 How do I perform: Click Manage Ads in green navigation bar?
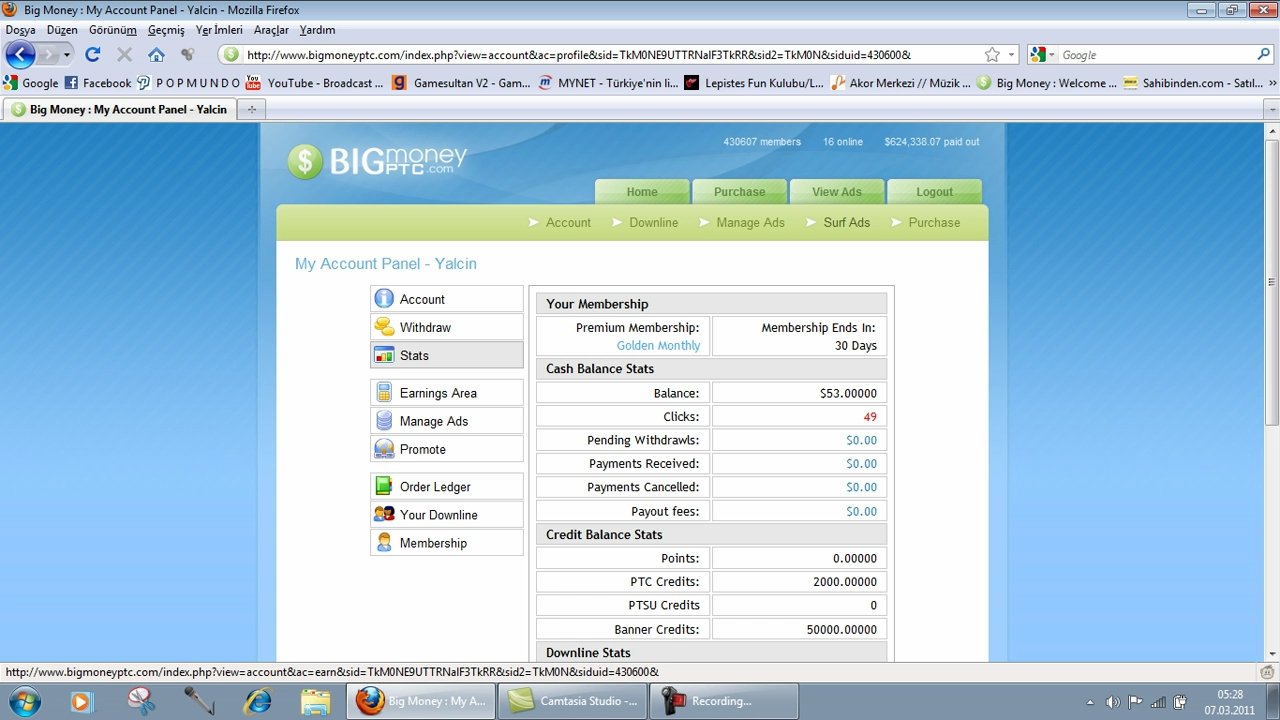750,222
